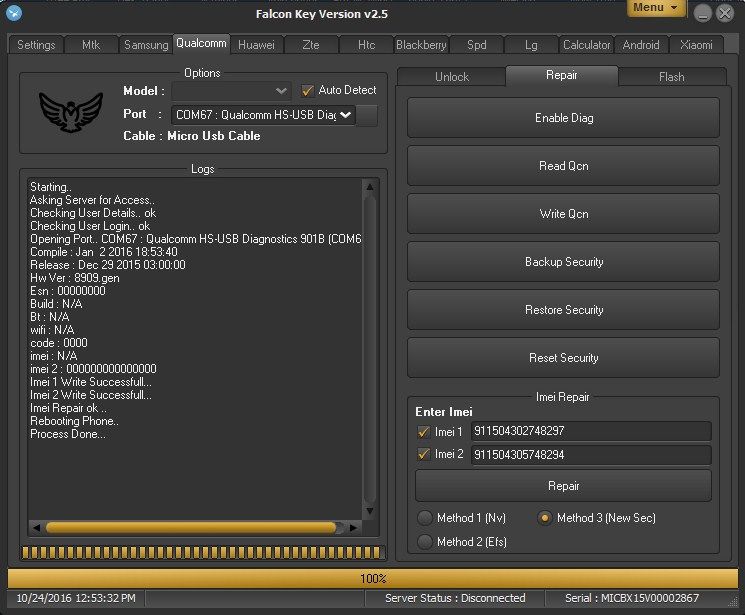
Task: Switch to the Lg tab
Action: (x=531, y=45)
